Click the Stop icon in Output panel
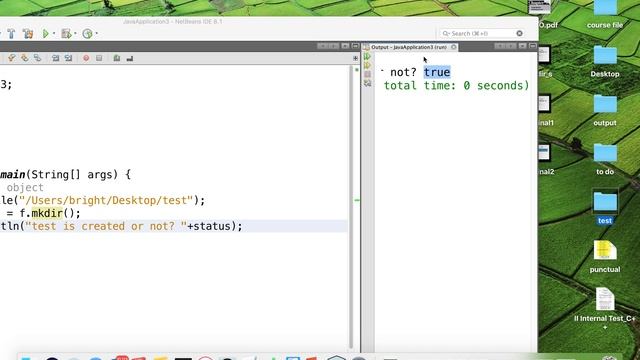 tap(367, 74)
